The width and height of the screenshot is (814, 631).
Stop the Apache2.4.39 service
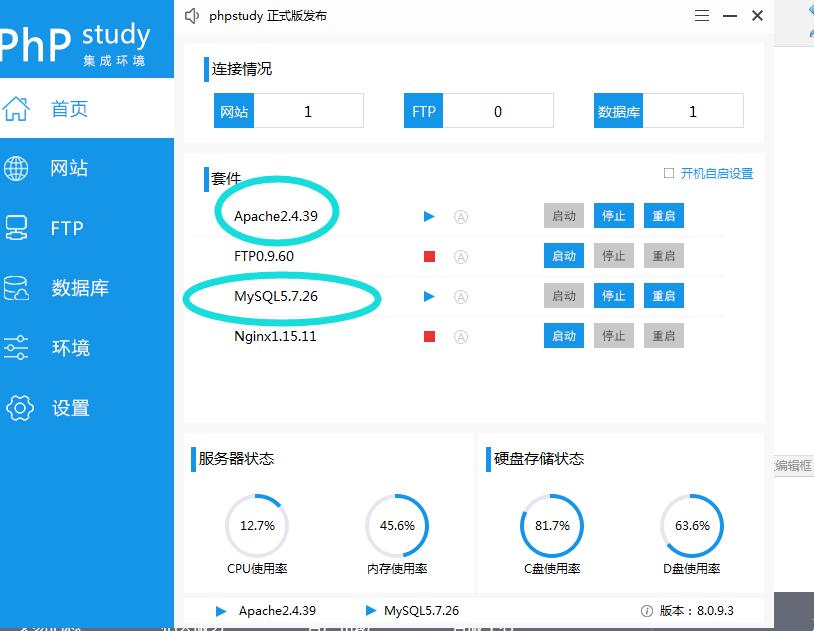pos(614,216)
